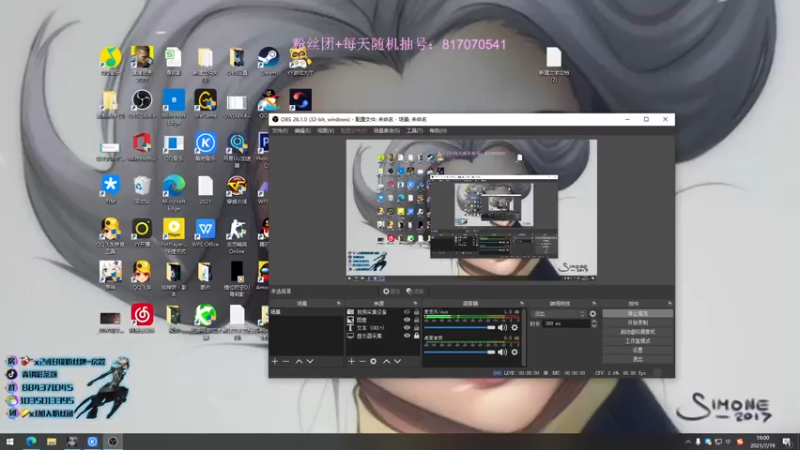Open the YY开播 camera icon shortcut

pyautogui.click(x=142, y=233)
